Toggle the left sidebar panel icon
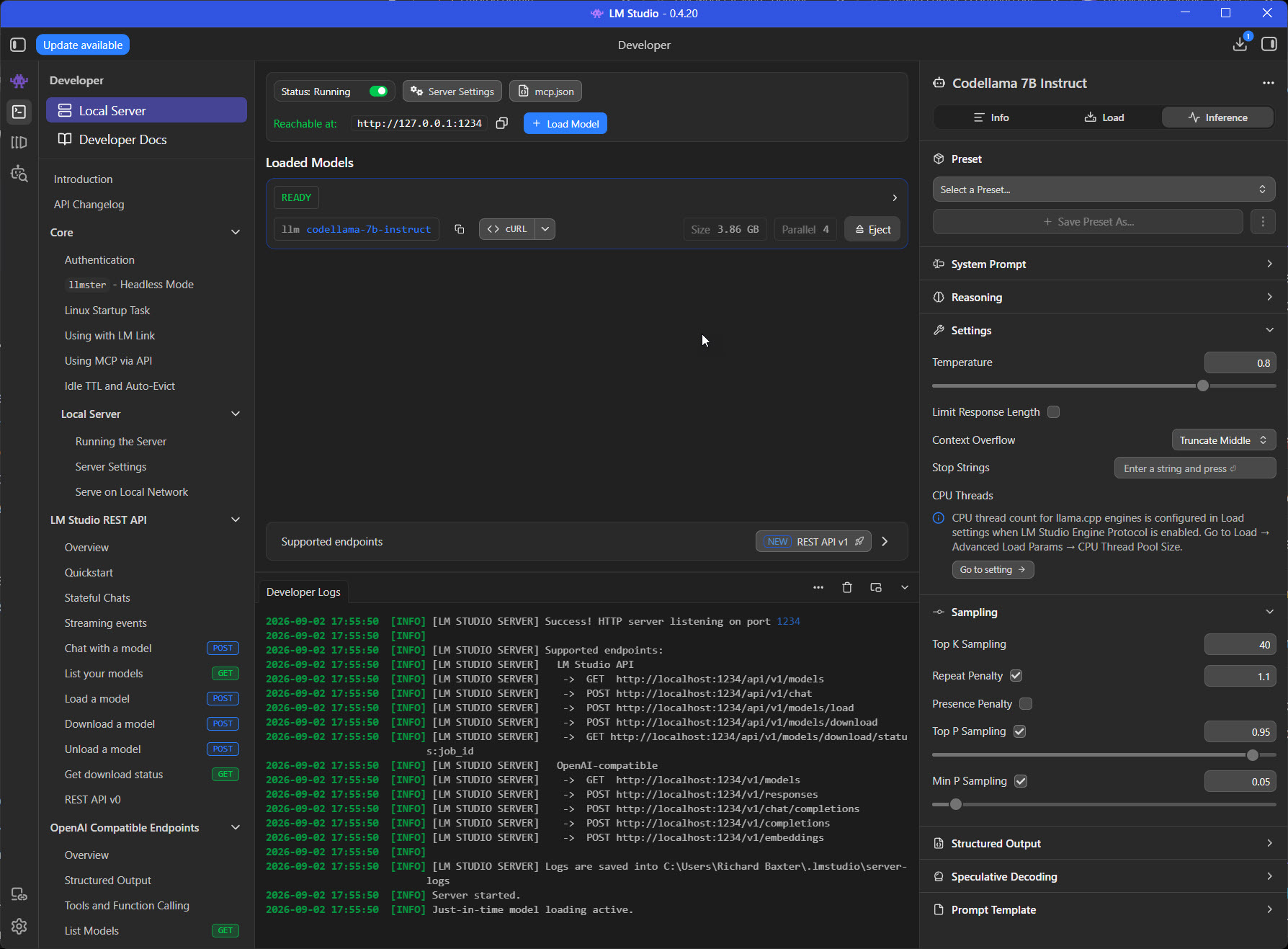The width and height of the screenshot is (1288, 949). pyautogui.click(x=18, y=45)
